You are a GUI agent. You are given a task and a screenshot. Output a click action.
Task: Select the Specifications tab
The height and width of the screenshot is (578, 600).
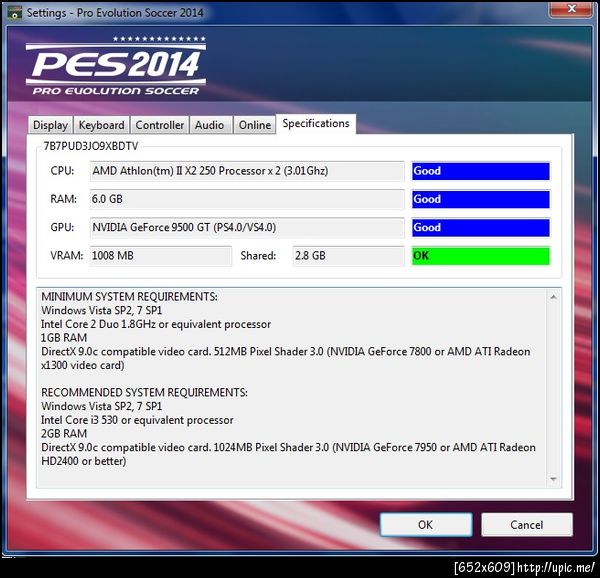316,124
